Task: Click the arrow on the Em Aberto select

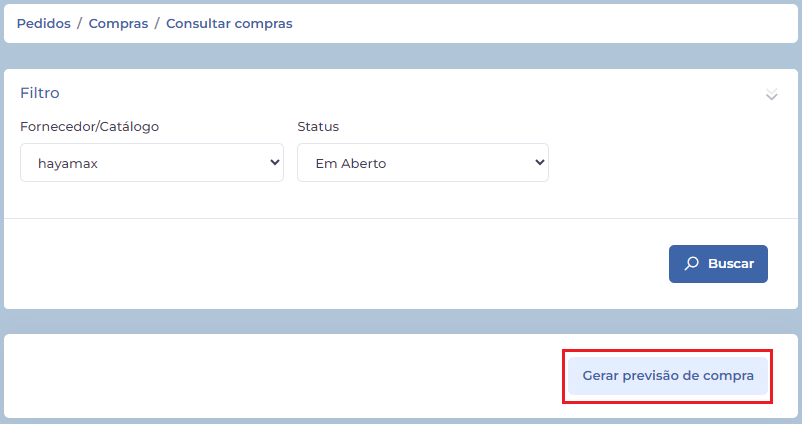Action: pyautogui.click(x=540, y=162)
